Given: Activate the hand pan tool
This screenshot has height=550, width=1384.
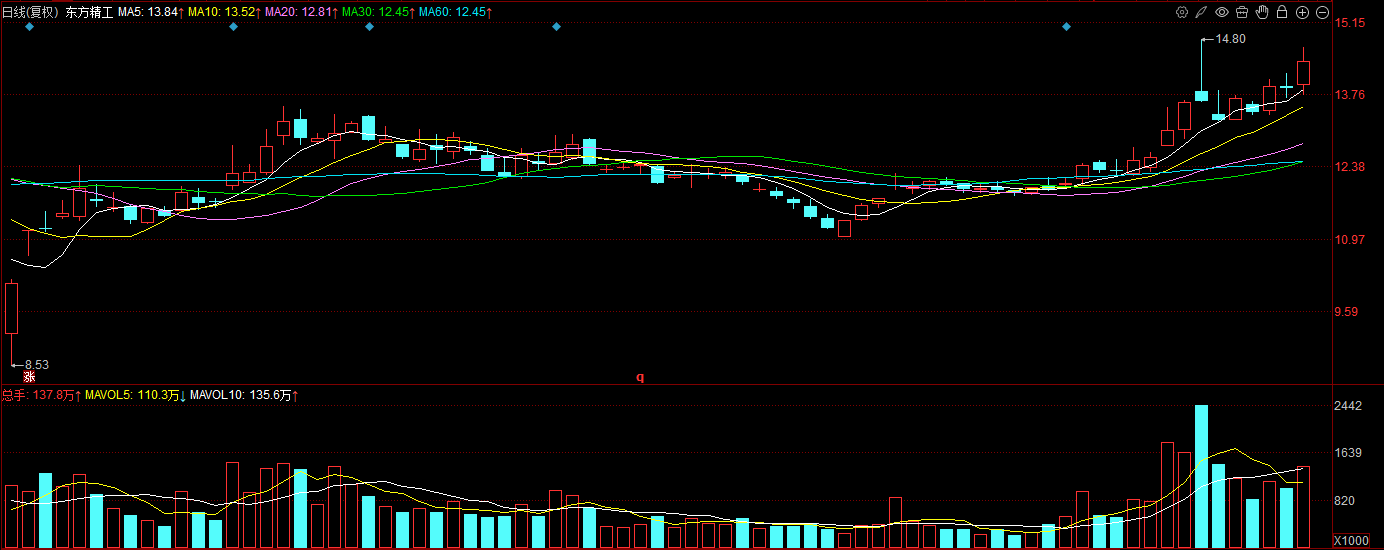Looking at the screenshot, I should (1262, 12).
